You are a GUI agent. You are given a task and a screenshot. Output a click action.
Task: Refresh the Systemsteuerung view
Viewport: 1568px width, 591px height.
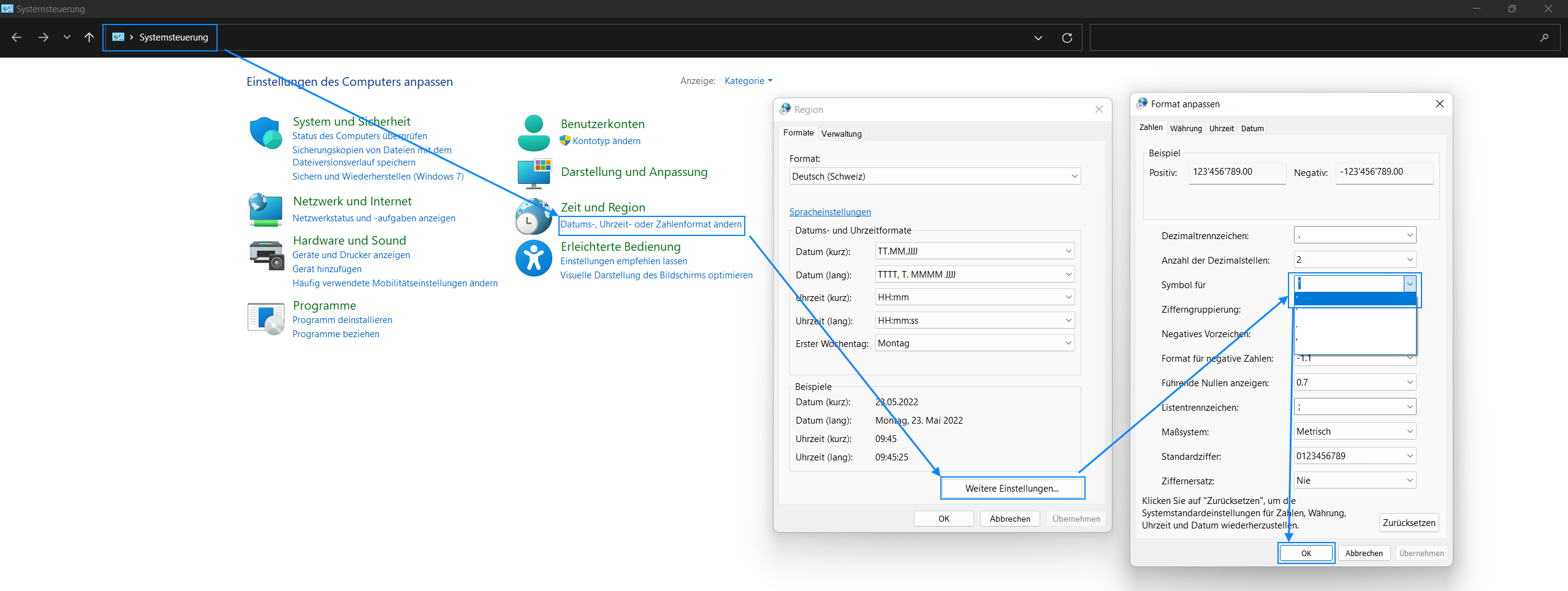pyautogui.click(x=1067, y=37)
